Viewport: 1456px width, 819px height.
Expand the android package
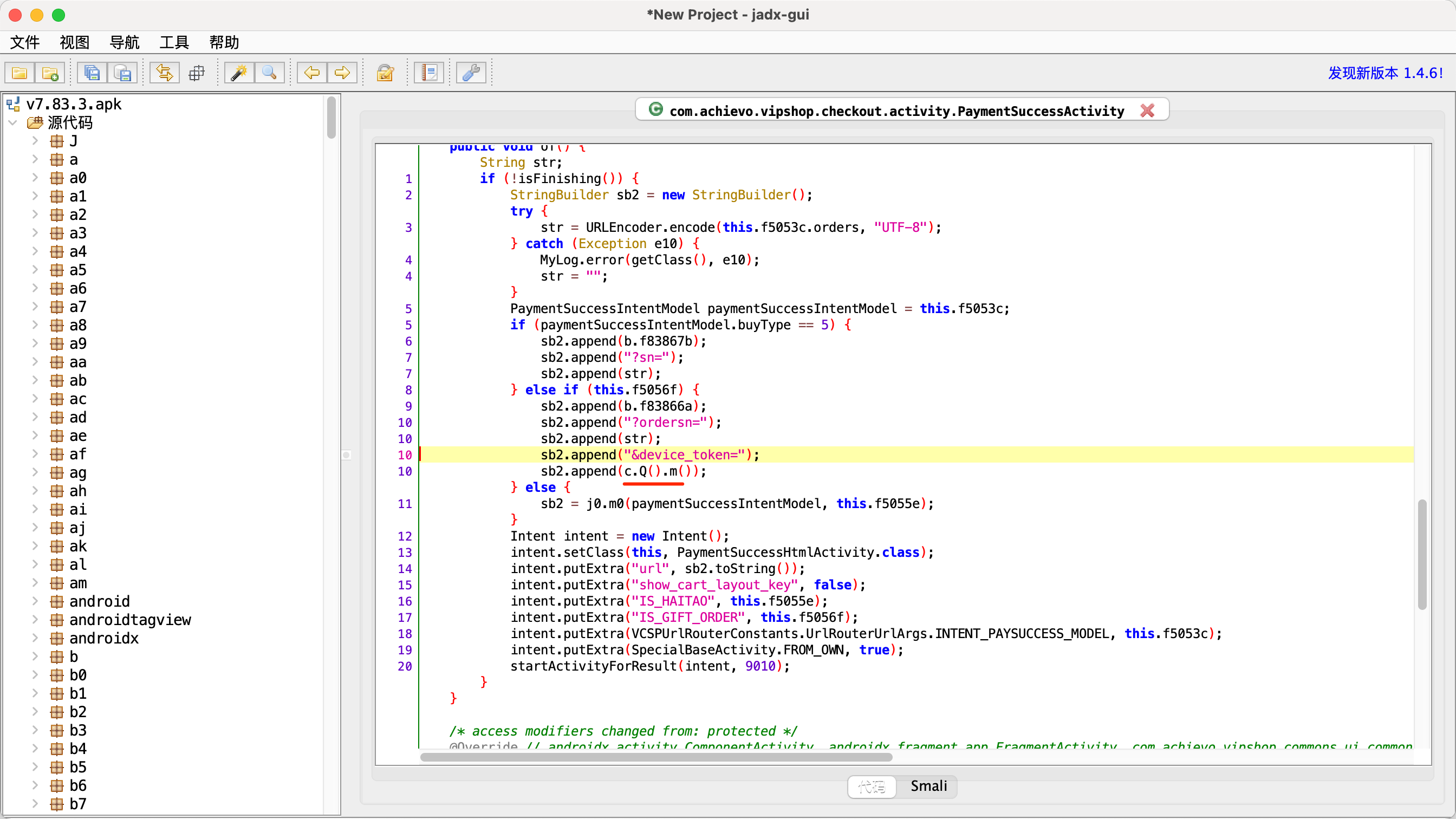click(x=35, y=601)
